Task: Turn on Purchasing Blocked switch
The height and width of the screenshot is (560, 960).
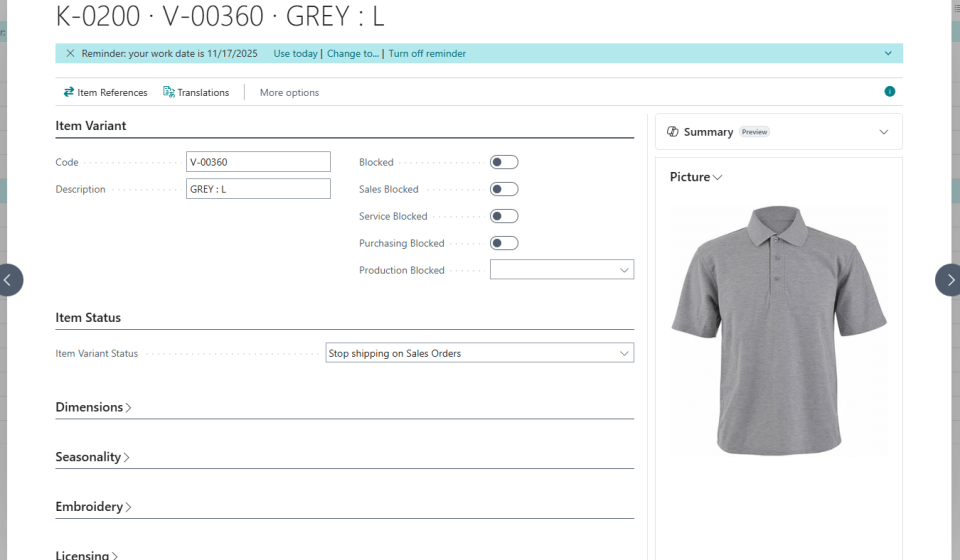Action: [504, 243]
